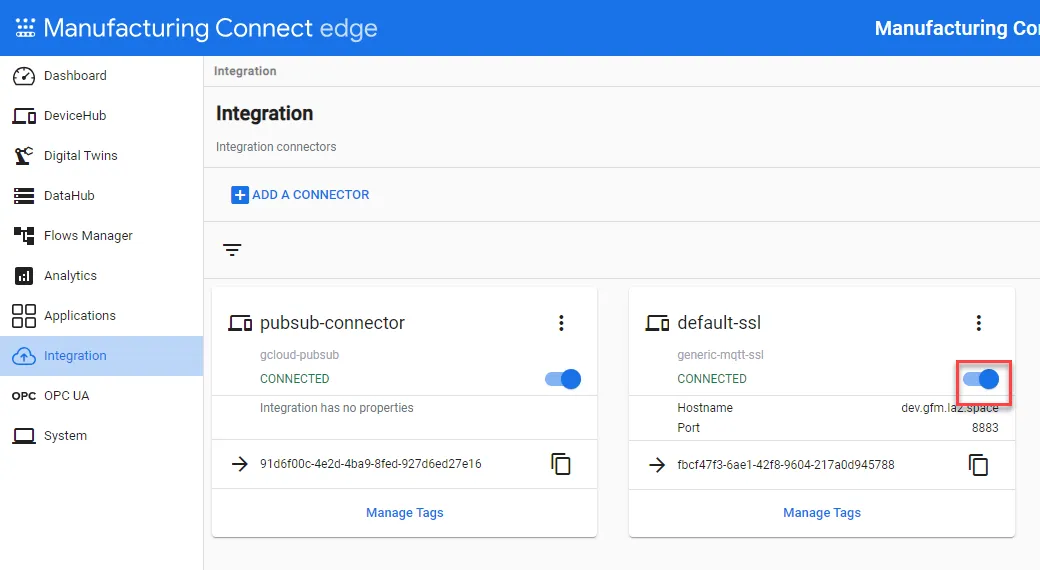Go to Dashboard in sidebar

[101, 76]
